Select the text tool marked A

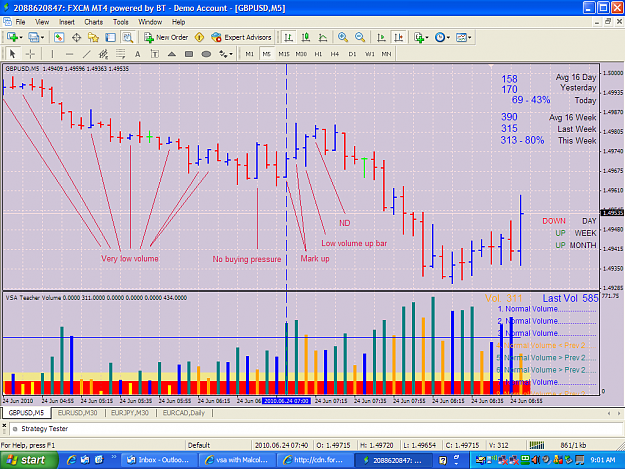coord(138,54)
